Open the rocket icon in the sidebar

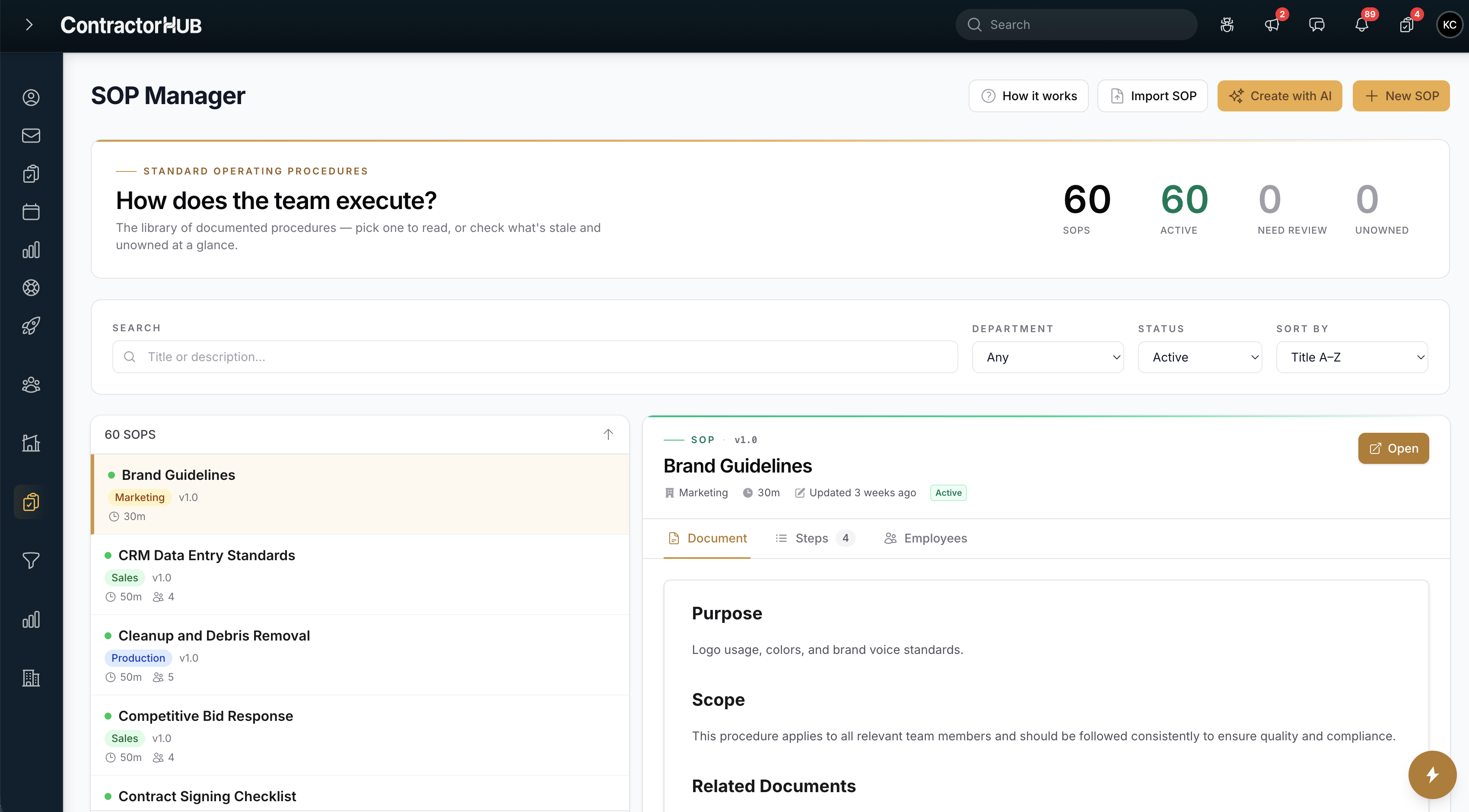click(x=31, y=326)
